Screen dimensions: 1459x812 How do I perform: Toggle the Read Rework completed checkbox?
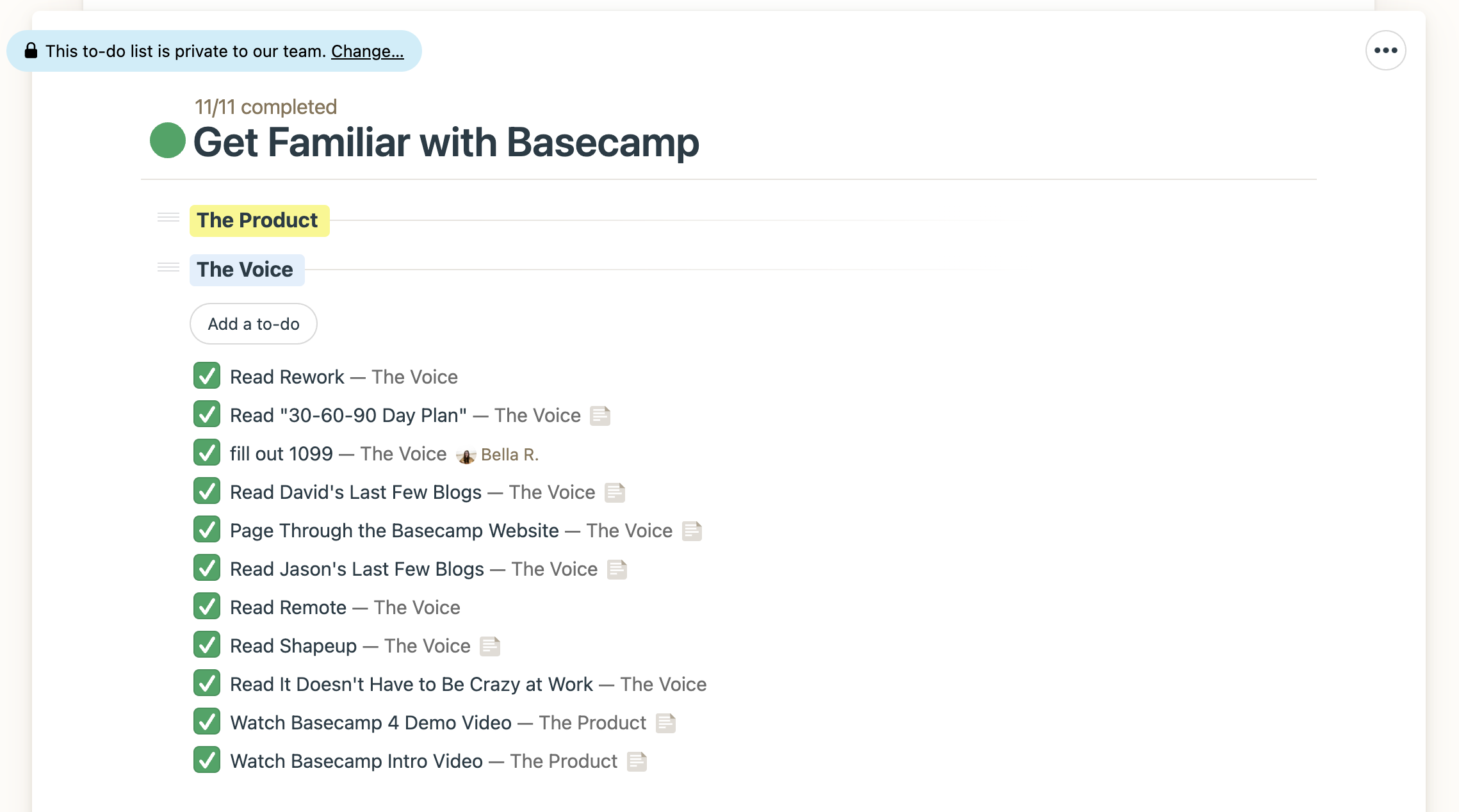(207, 376)
